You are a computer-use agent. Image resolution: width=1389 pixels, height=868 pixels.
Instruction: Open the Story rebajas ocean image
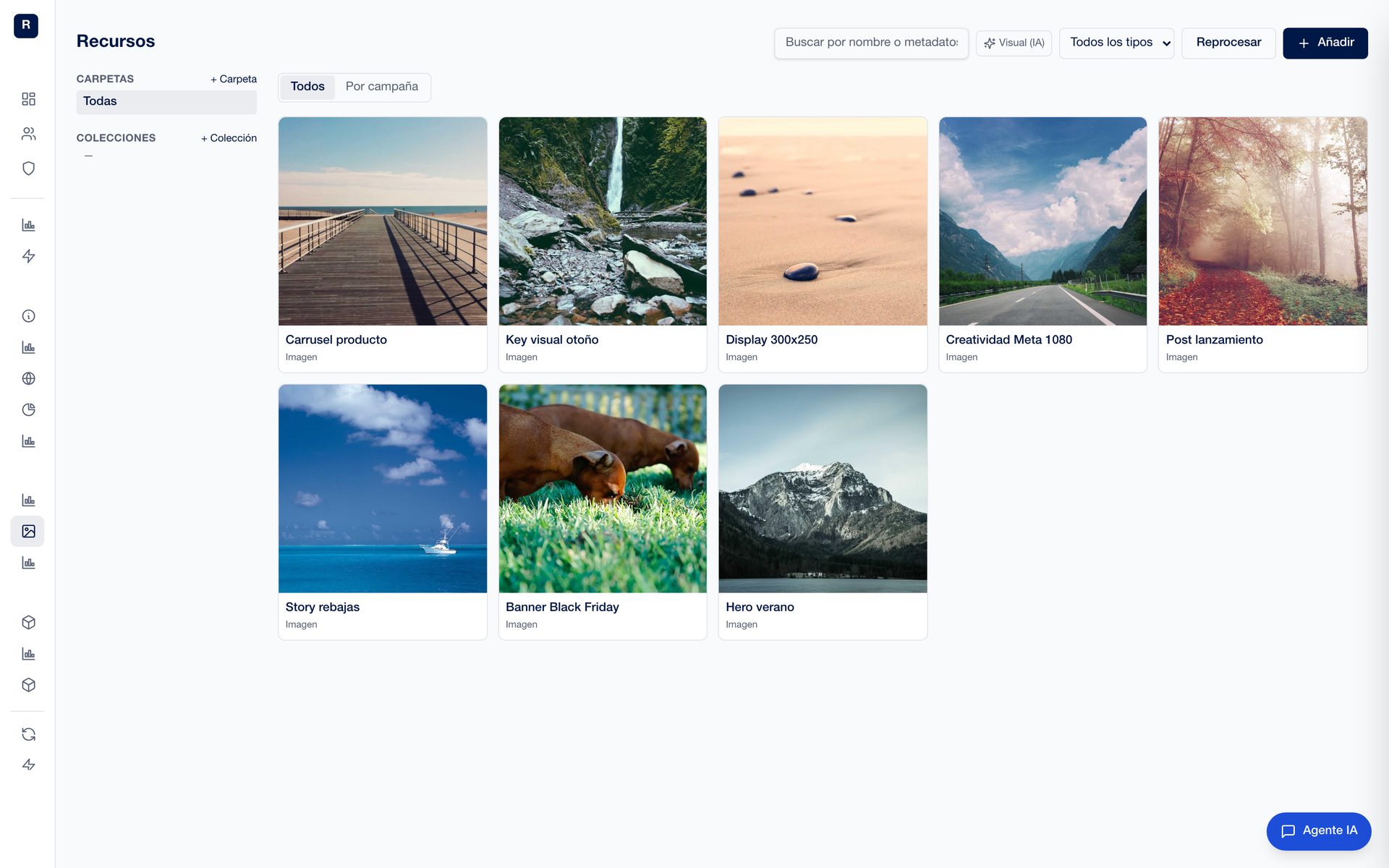coord(383,488)
